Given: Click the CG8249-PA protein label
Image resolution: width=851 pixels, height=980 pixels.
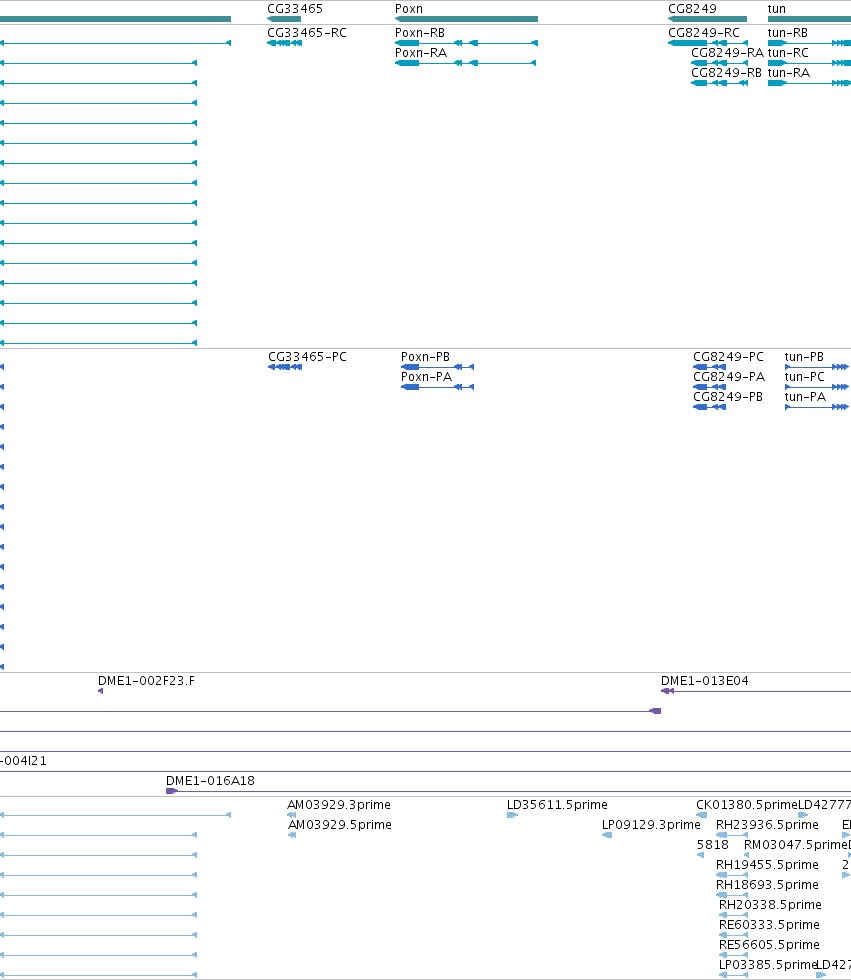Looking at the screenshot, I should (729, 376).
